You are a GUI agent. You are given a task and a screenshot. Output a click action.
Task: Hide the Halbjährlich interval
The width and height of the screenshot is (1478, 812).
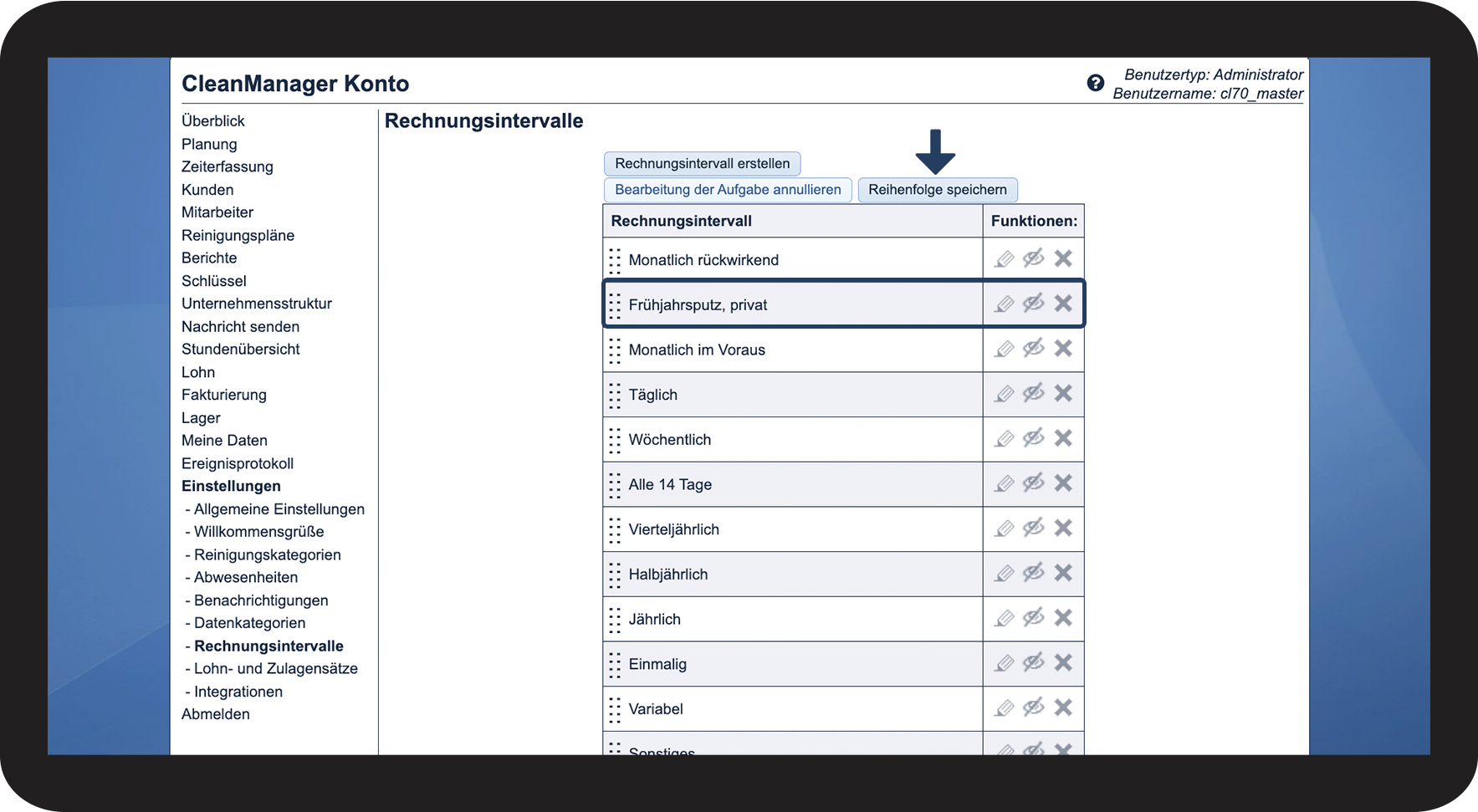(x=1034, y=573)
